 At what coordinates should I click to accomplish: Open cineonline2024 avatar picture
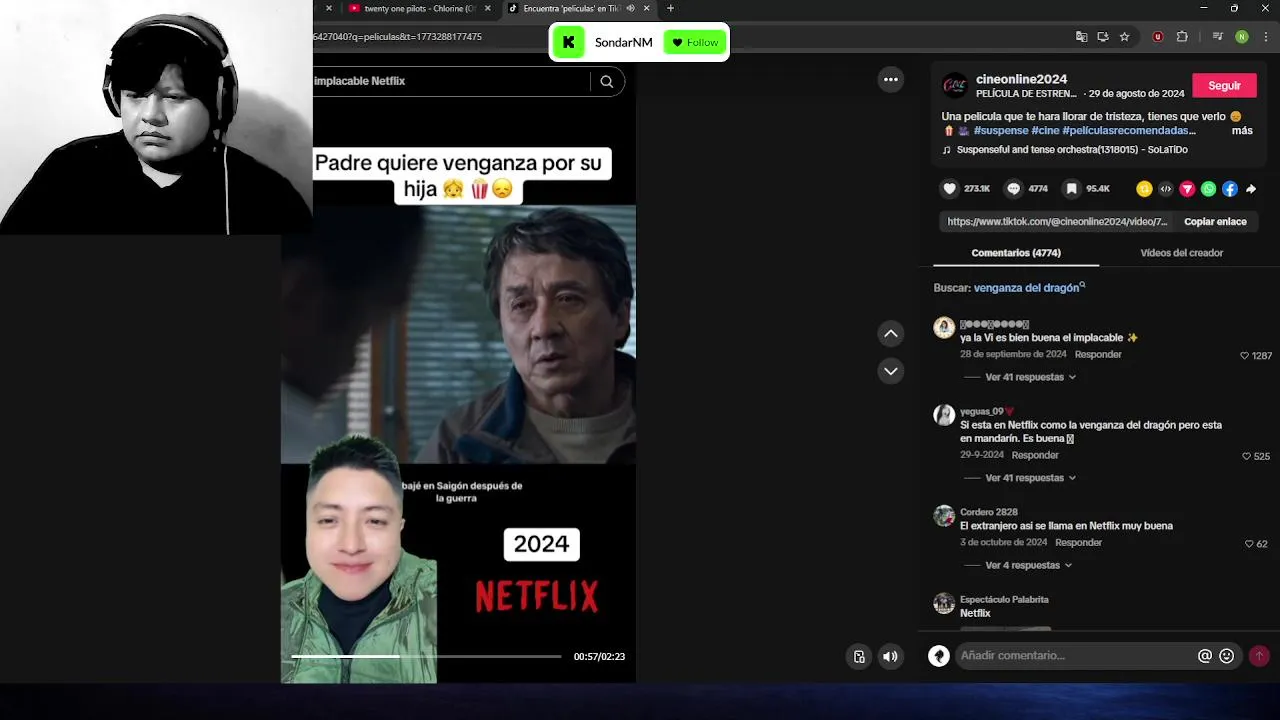(x=955, y=85)
